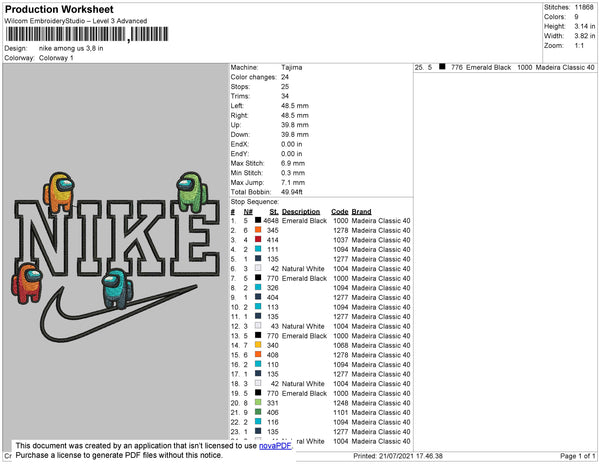Click the yellow crewmate in the design preview

point(59,192)
